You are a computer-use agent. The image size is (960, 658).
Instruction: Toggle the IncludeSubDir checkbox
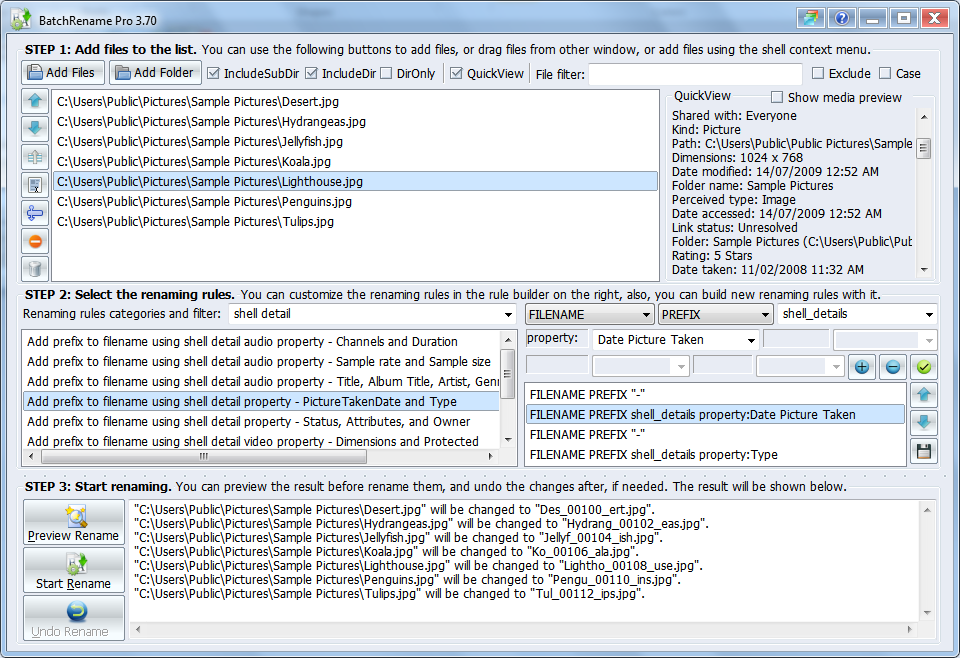pyautogui.click(x=213, y=73)
